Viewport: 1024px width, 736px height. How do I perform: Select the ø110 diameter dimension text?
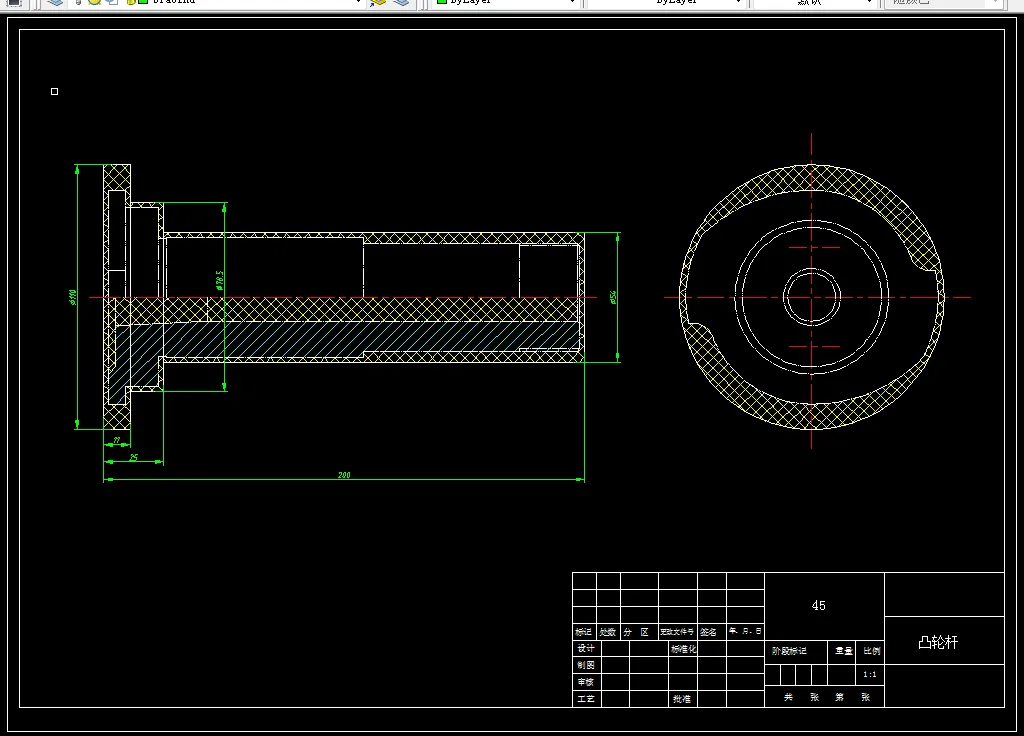(72, 297)
